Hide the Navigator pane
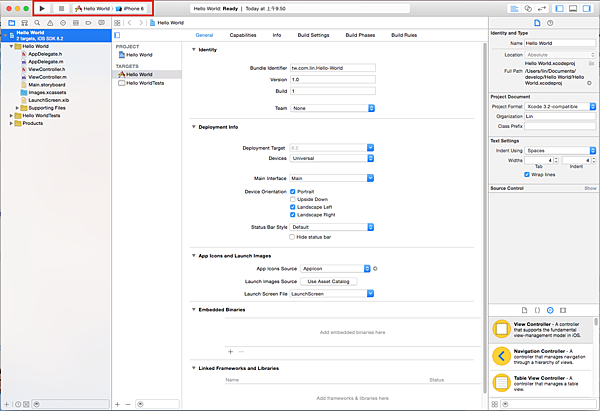The image size is (600, 411). pos(559,8)
